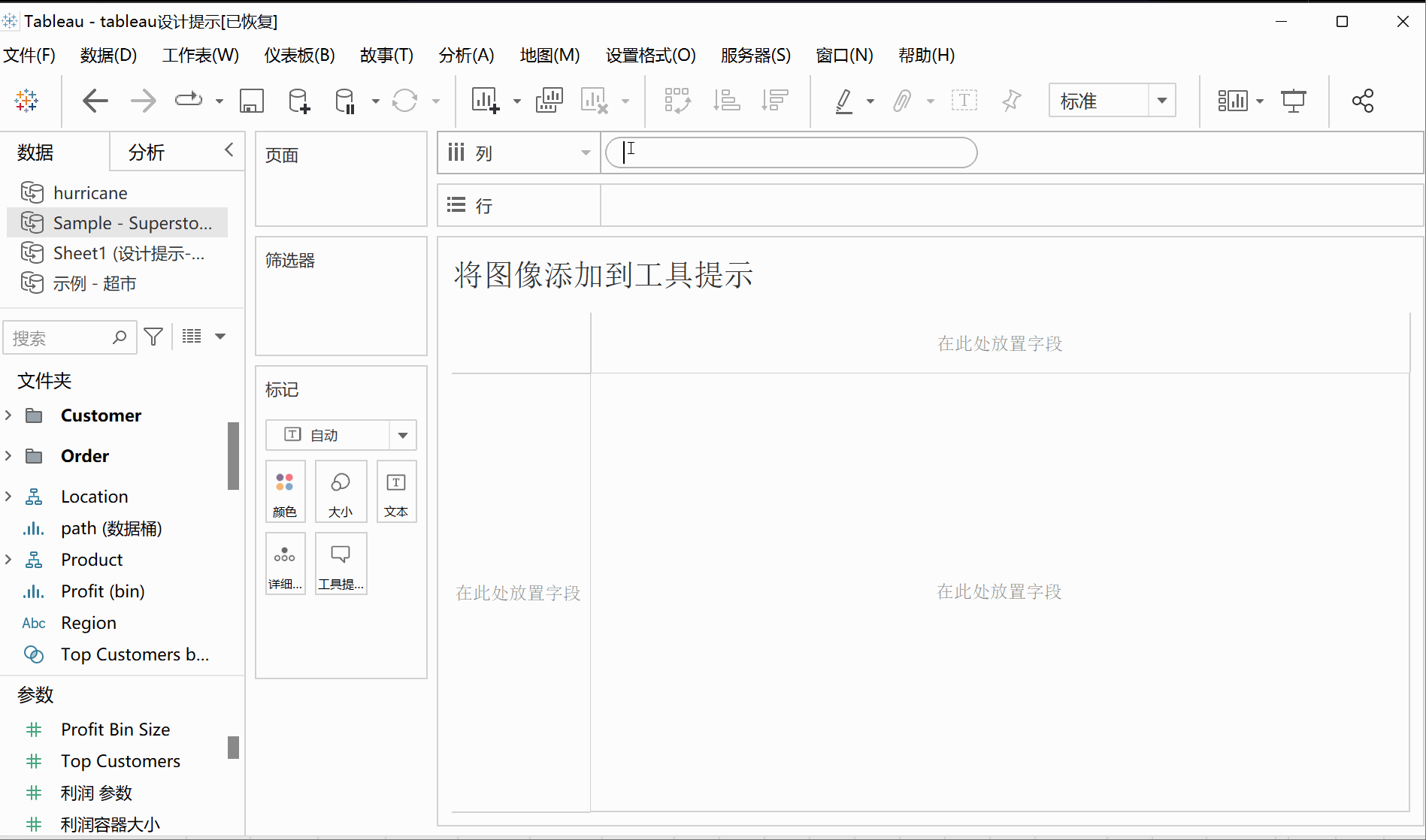Viewport: 1426px width, 840px height.
Task: Click the Sort Ascending icon
Action: tap(726, 100)
